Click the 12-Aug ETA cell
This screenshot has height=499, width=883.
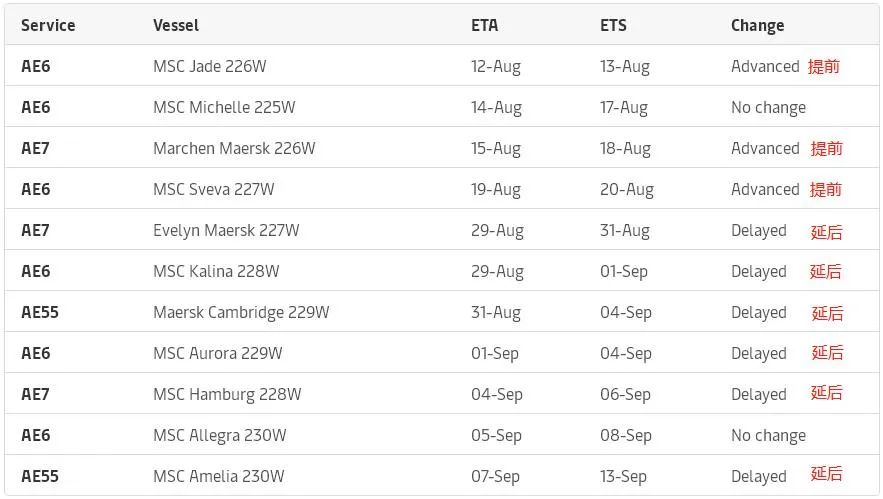point(496,66)
